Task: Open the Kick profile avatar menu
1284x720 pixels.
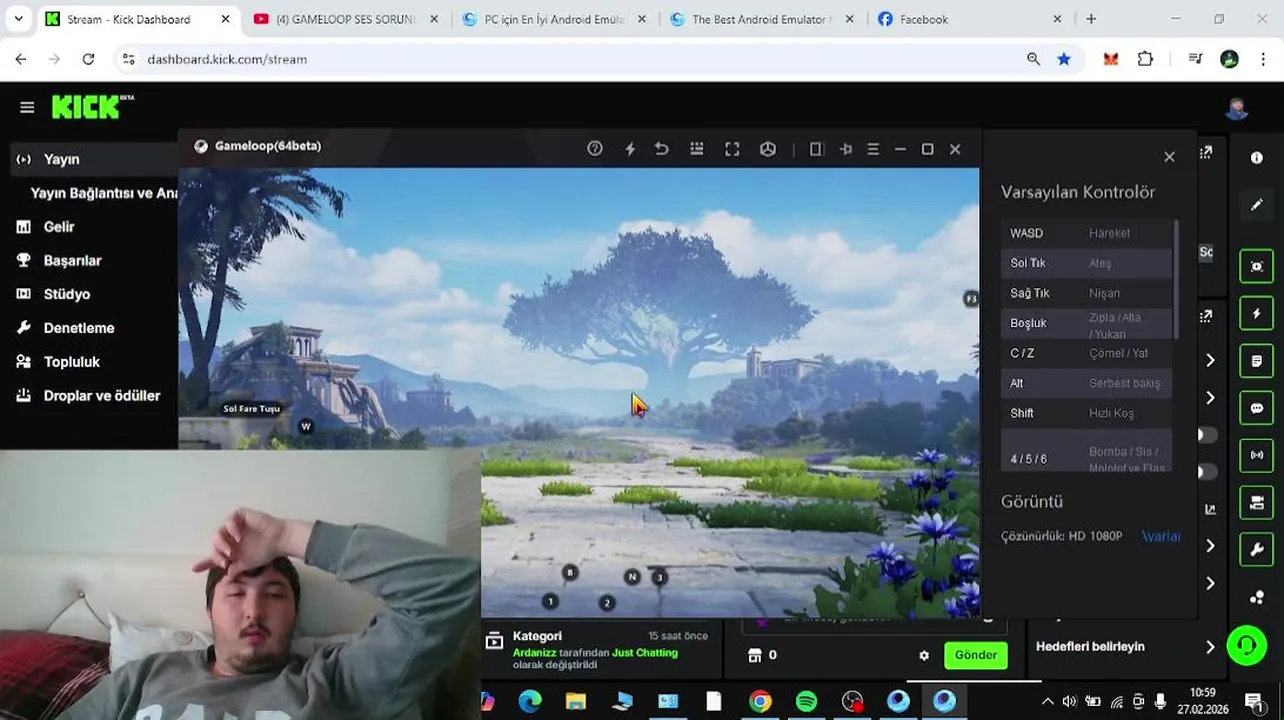Action: [x=1237, y=108]
